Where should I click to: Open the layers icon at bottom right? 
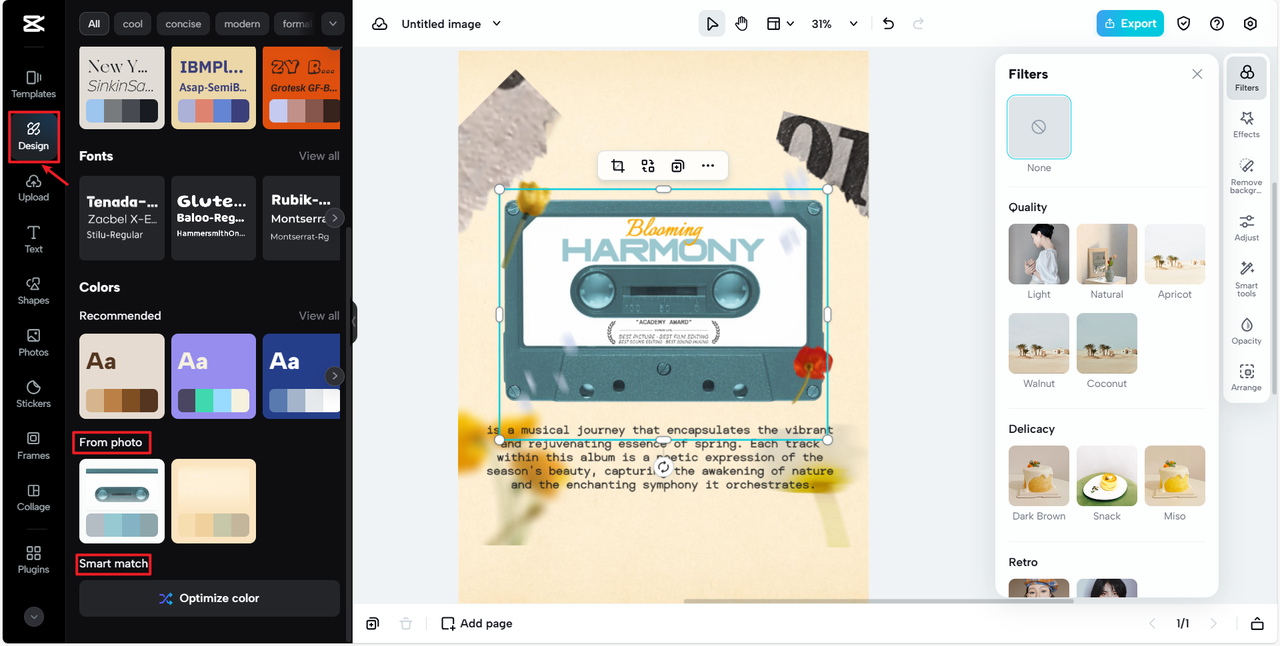point(1257,623)
